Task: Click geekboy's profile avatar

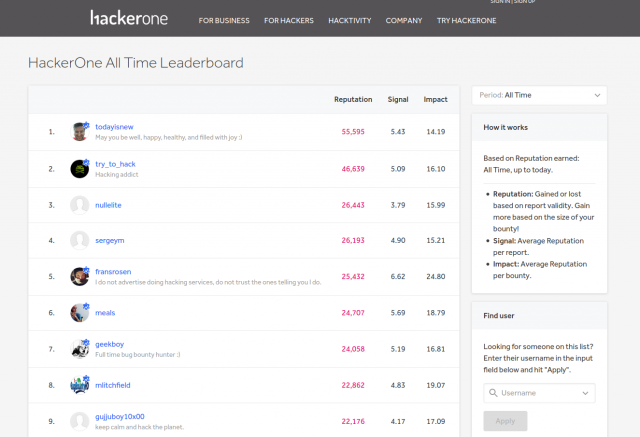Action: click(80, 349)
